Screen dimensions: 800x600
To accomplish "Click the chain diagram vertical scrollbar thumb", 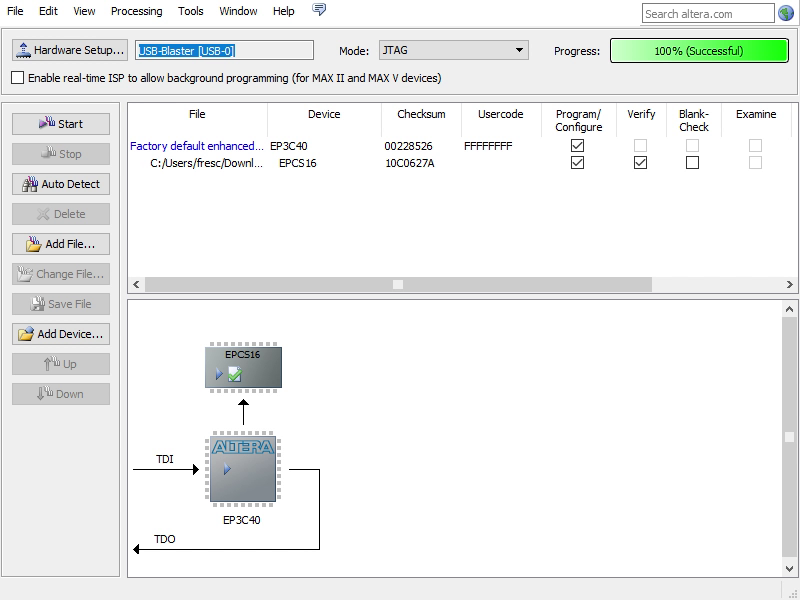I will (789, 437).
